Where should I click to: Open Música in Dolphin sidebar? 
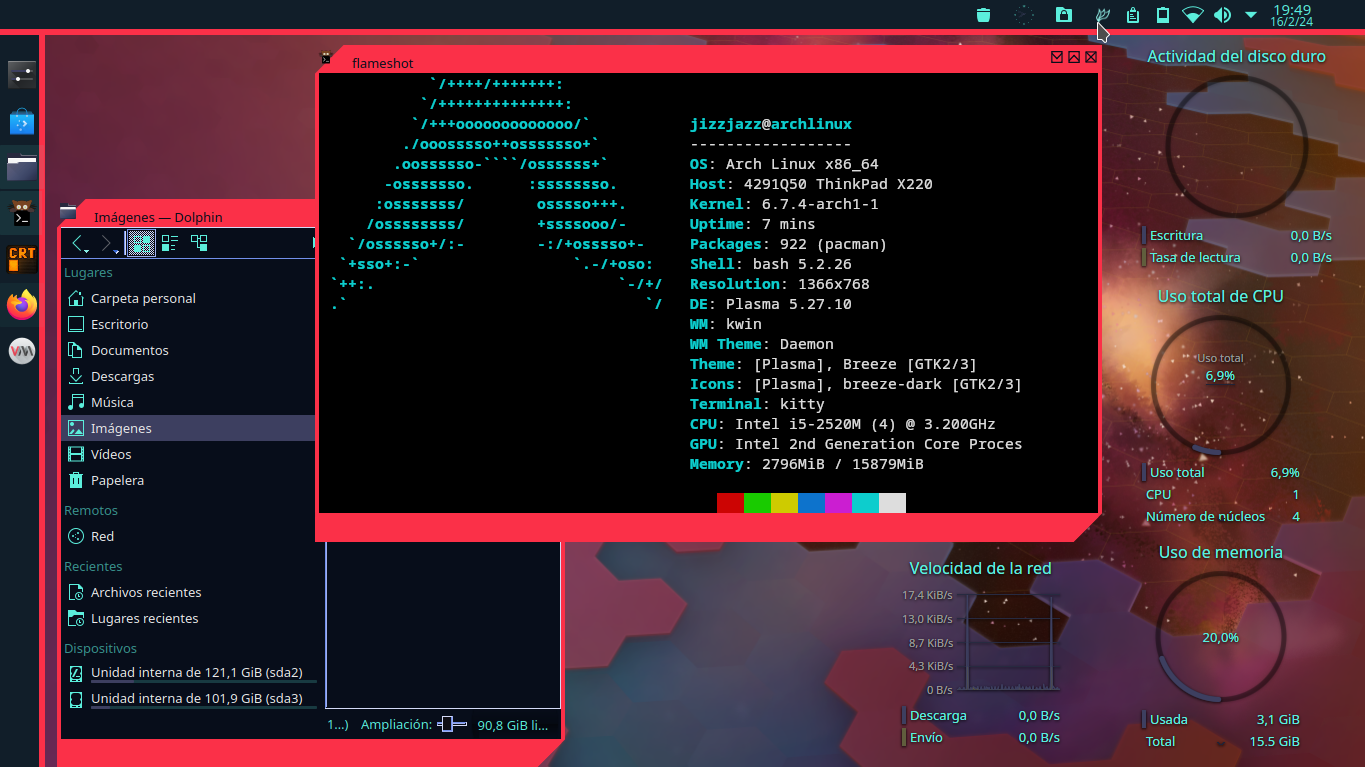coord(188,402)
